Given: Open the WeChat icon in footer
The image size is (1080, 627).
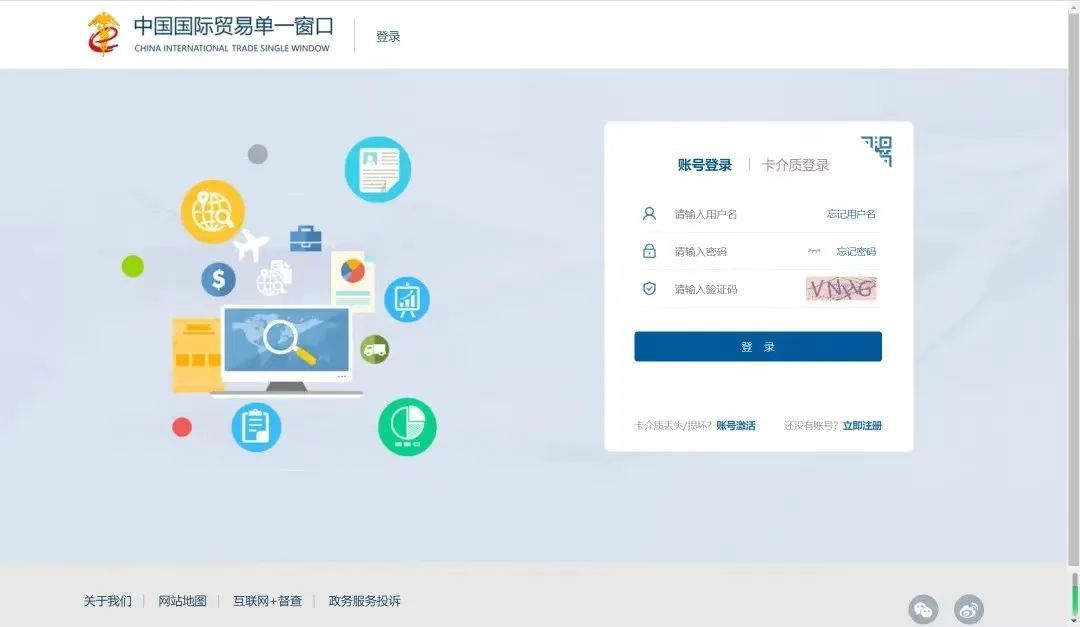Looking at the screenshot, I should pos(923,609).
